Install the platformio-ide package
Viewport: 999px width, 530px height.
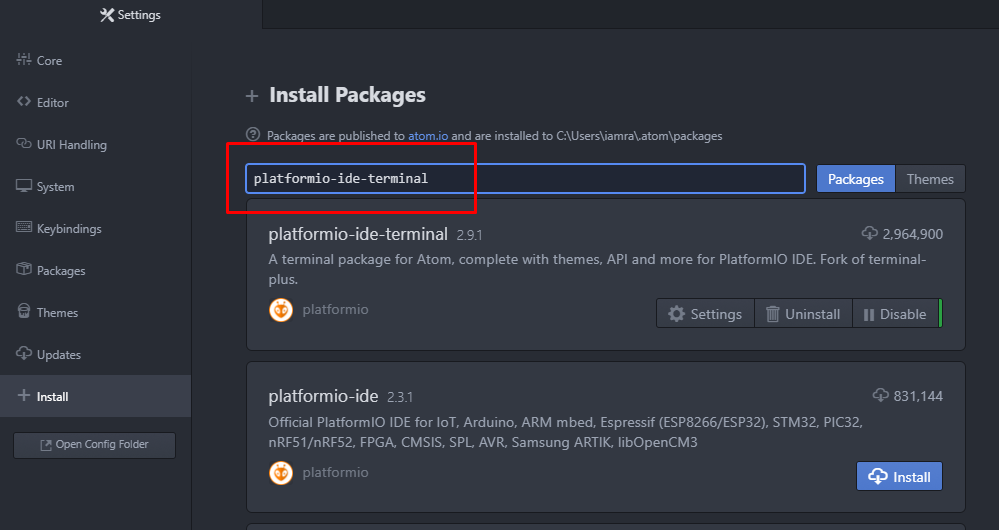coord(899,476)
